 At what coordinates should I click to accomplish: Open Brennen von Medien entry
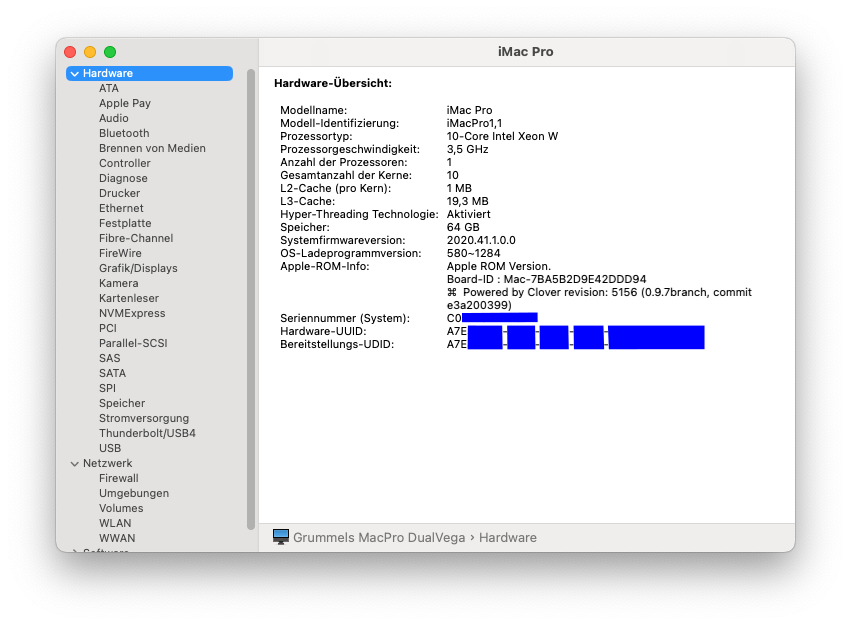152,148
